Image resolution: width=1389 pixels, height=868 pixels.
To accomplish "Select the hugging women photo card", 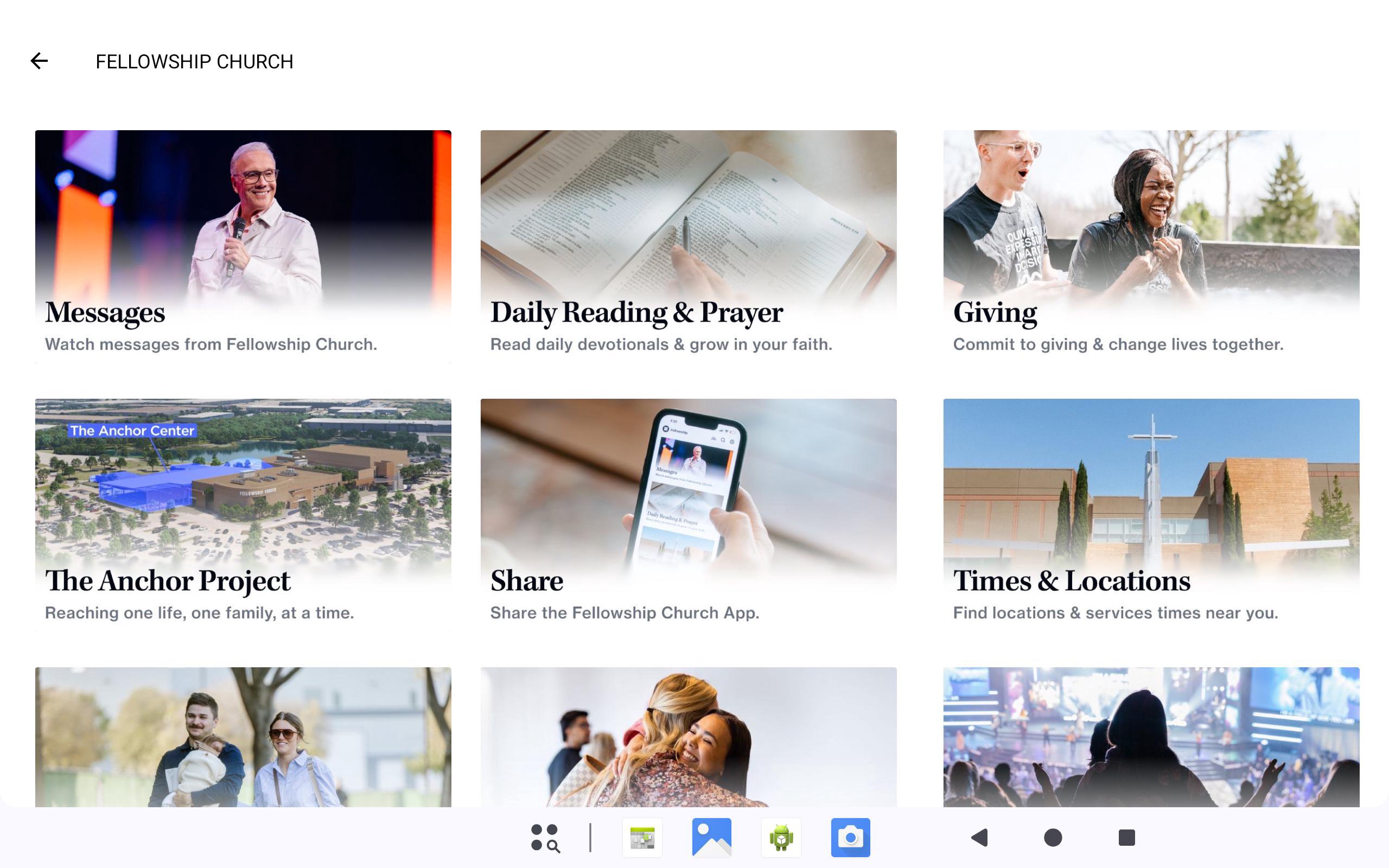I will click(x=688, y=737).
